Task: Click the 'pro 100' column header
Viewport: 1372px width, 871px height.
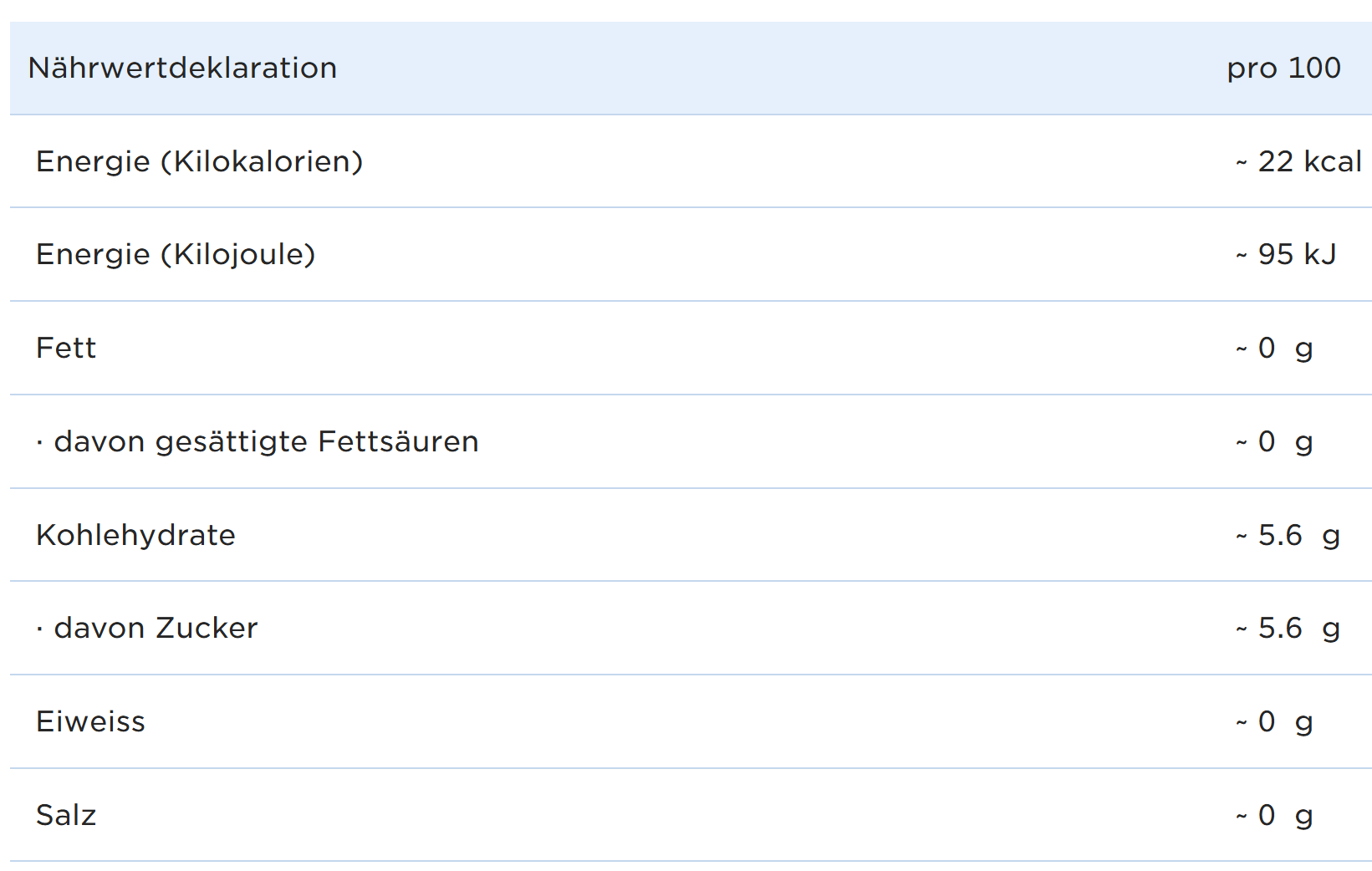Action: [x=1283, y=68]
